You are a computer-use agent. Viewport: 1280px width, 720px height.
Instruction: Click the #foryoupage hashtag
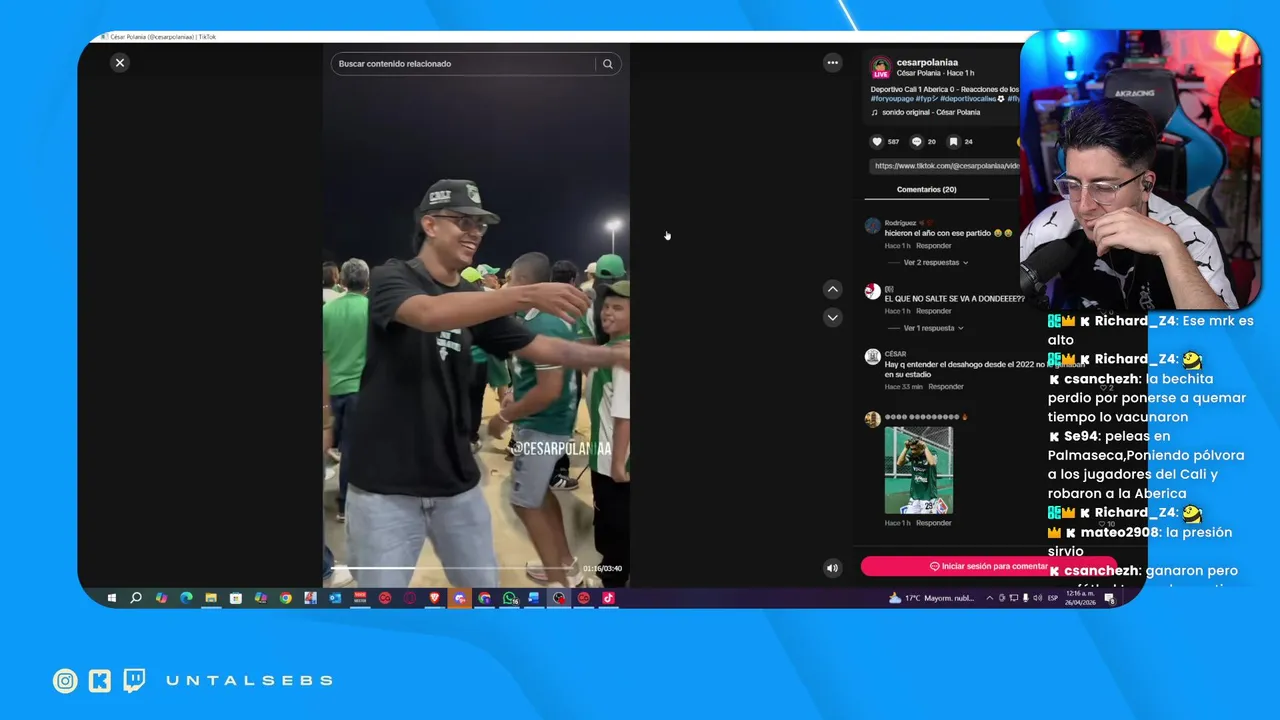(x=891, y=99)
